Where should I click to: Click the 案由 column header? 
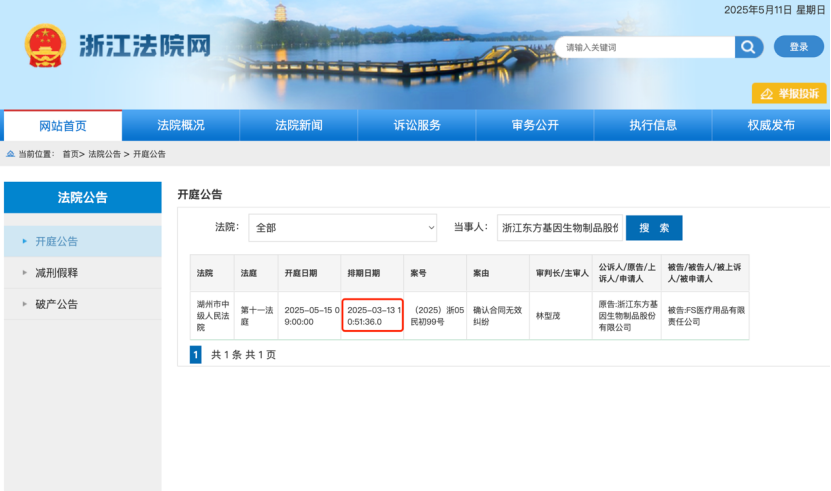click(x=498, y=273)
